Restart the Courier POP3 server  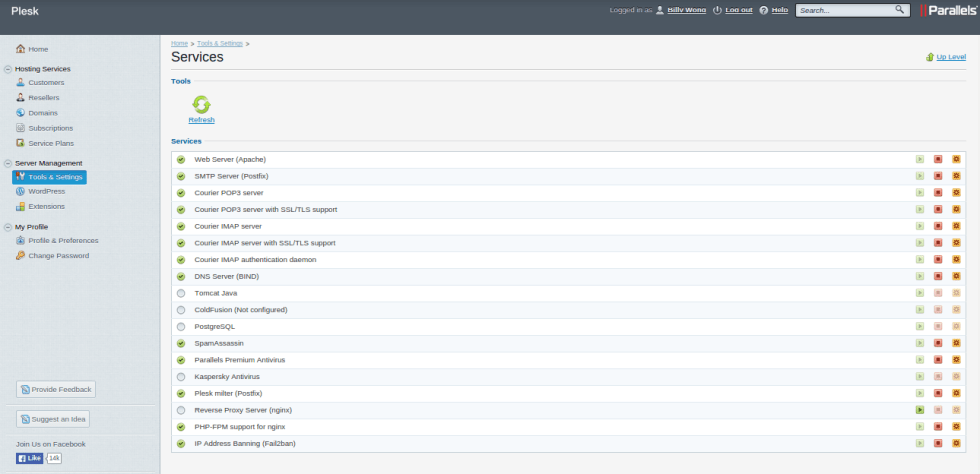[x=956, y=193]
